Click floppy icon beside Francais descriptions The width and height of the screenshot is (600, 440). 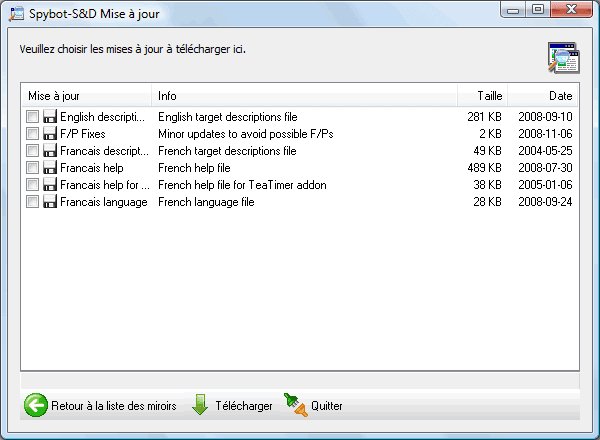click(50, 151)
